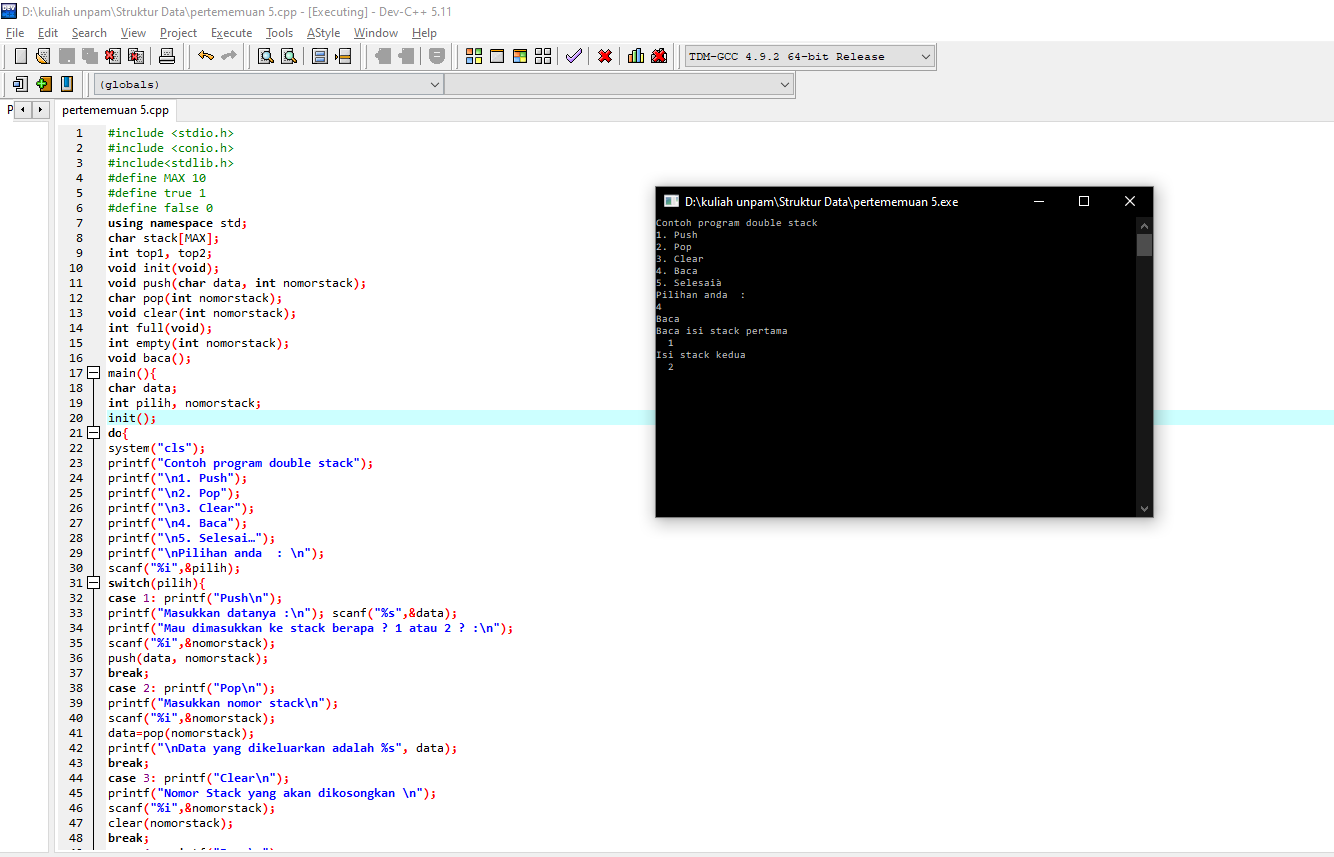The image size is (1334, 857).
Task: Click the clear(nomorstack); call line
Action: tap(171, 823)
